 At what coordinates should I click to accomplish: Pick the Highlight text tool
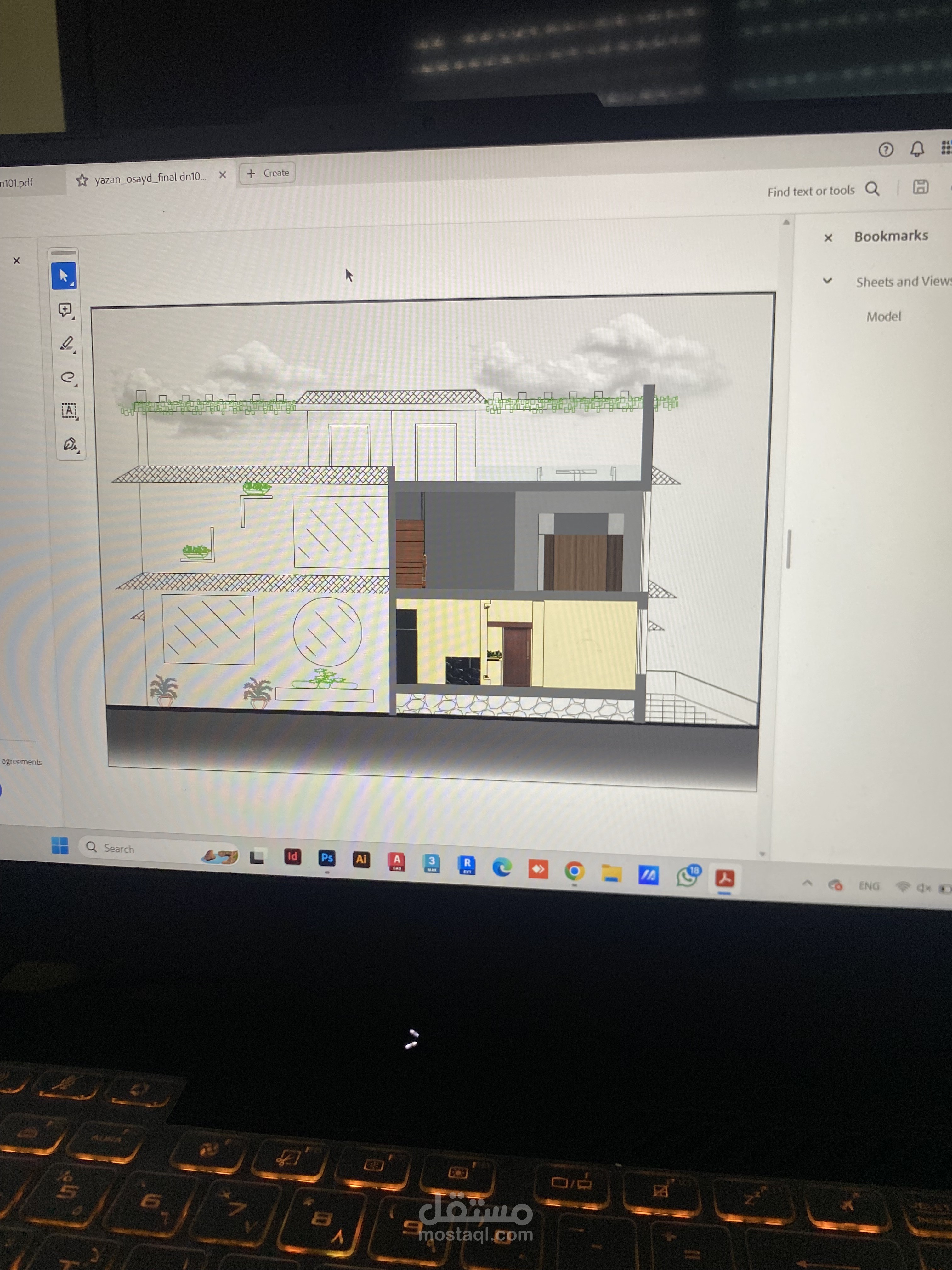pos(67,345)
